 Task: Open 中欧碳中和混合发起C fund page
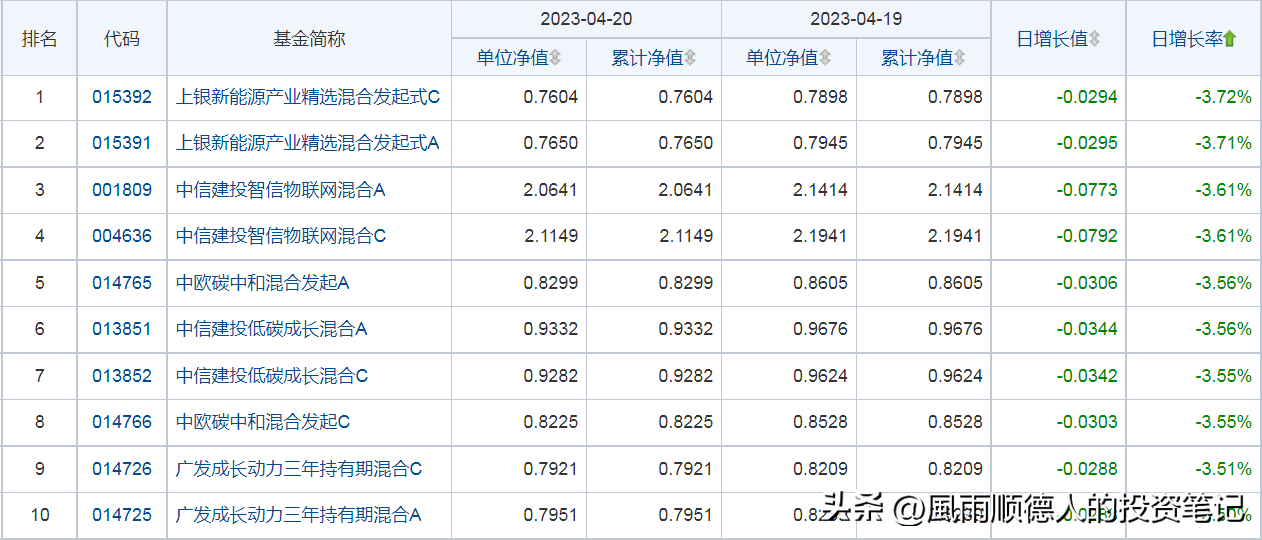(x=263, y=422)
